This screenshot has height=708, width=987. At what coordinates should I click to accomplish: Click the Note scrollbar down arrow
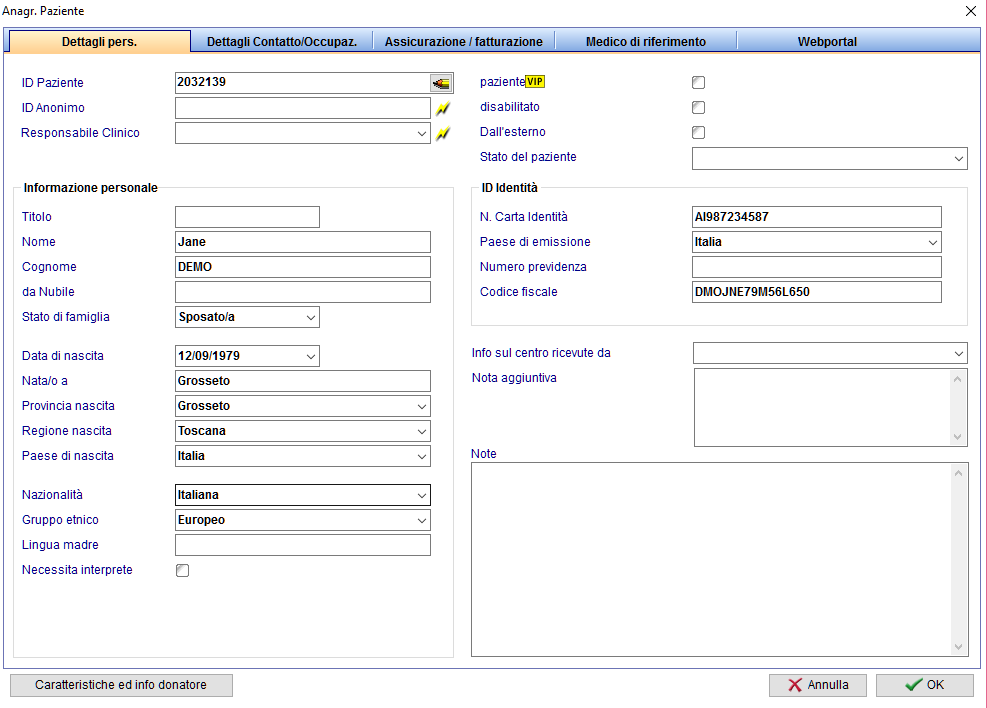958,646
